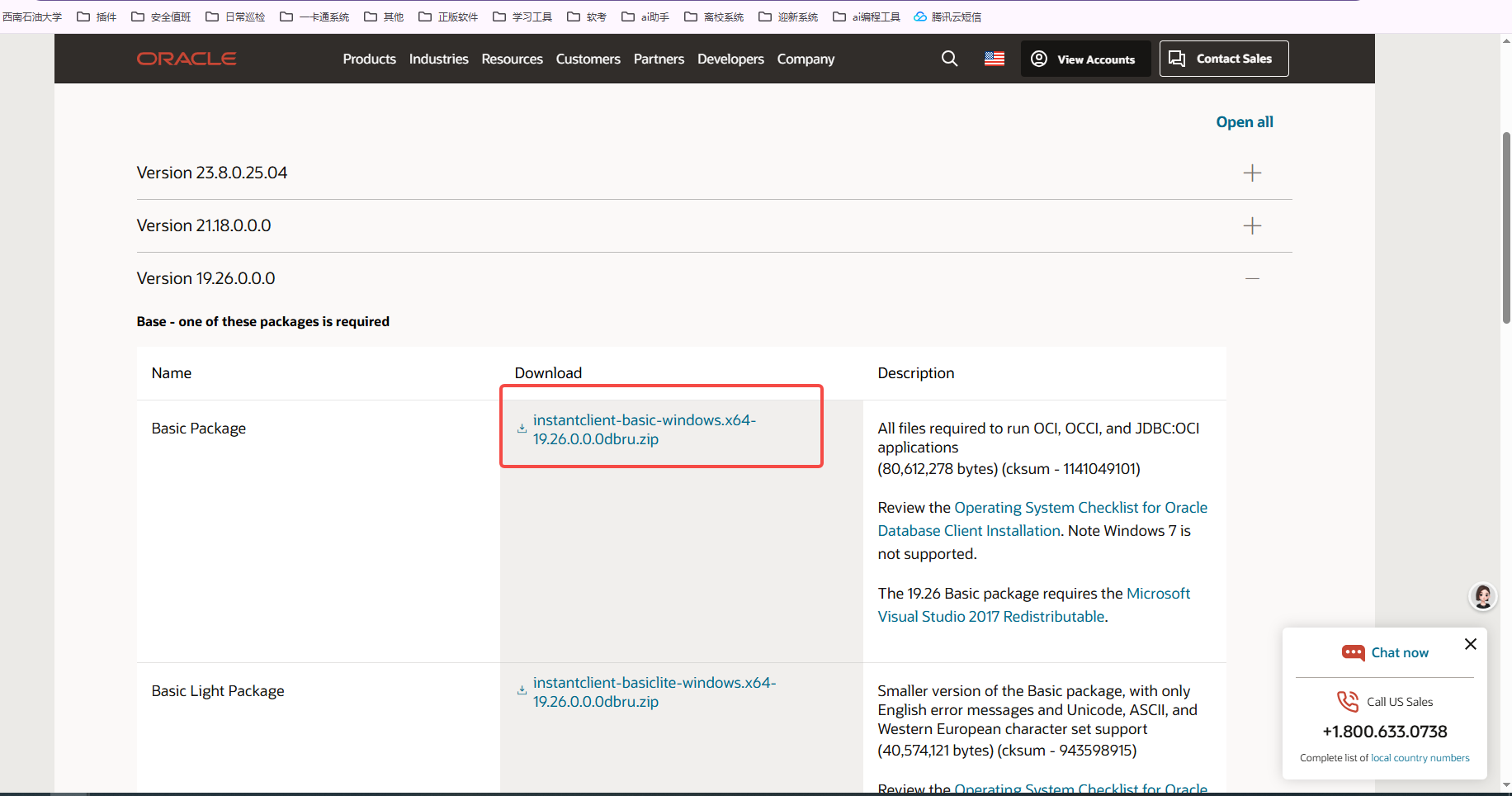Open the Products menu
The width and height of the screenshot is (1512, 796).
(369, 59)
